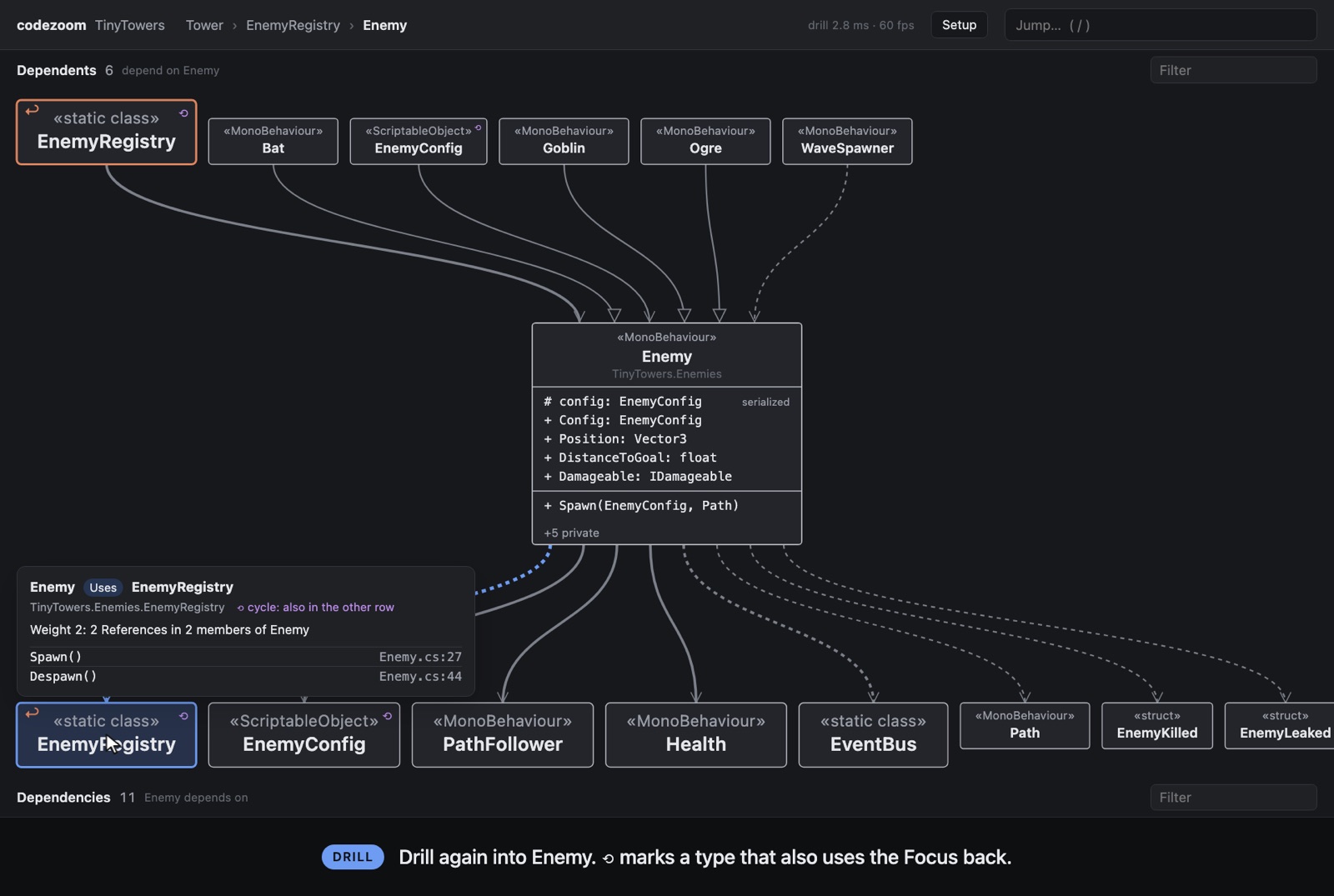The image size is (1334, 896).
Task: Open the Path MonoBehaviour card
Action: [1025, 725]
